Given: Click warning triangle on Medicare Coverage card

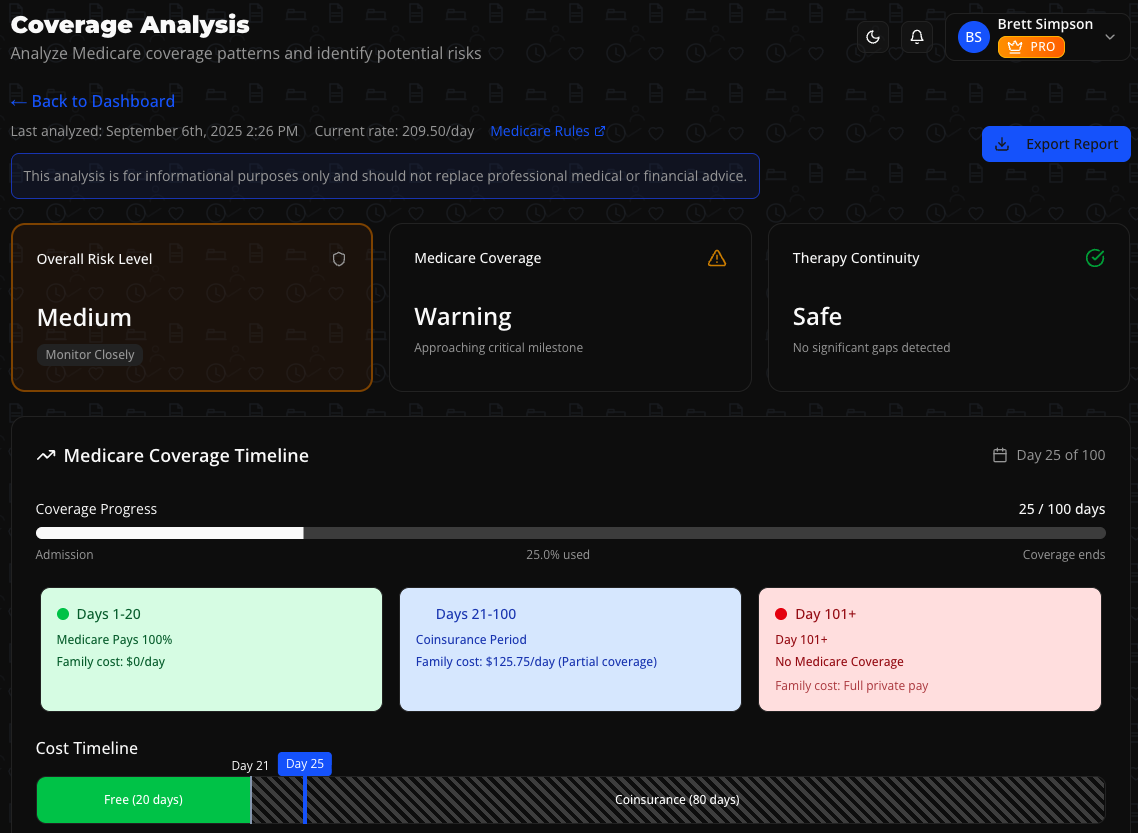Looking at the screenshot, I should [717, 258].
